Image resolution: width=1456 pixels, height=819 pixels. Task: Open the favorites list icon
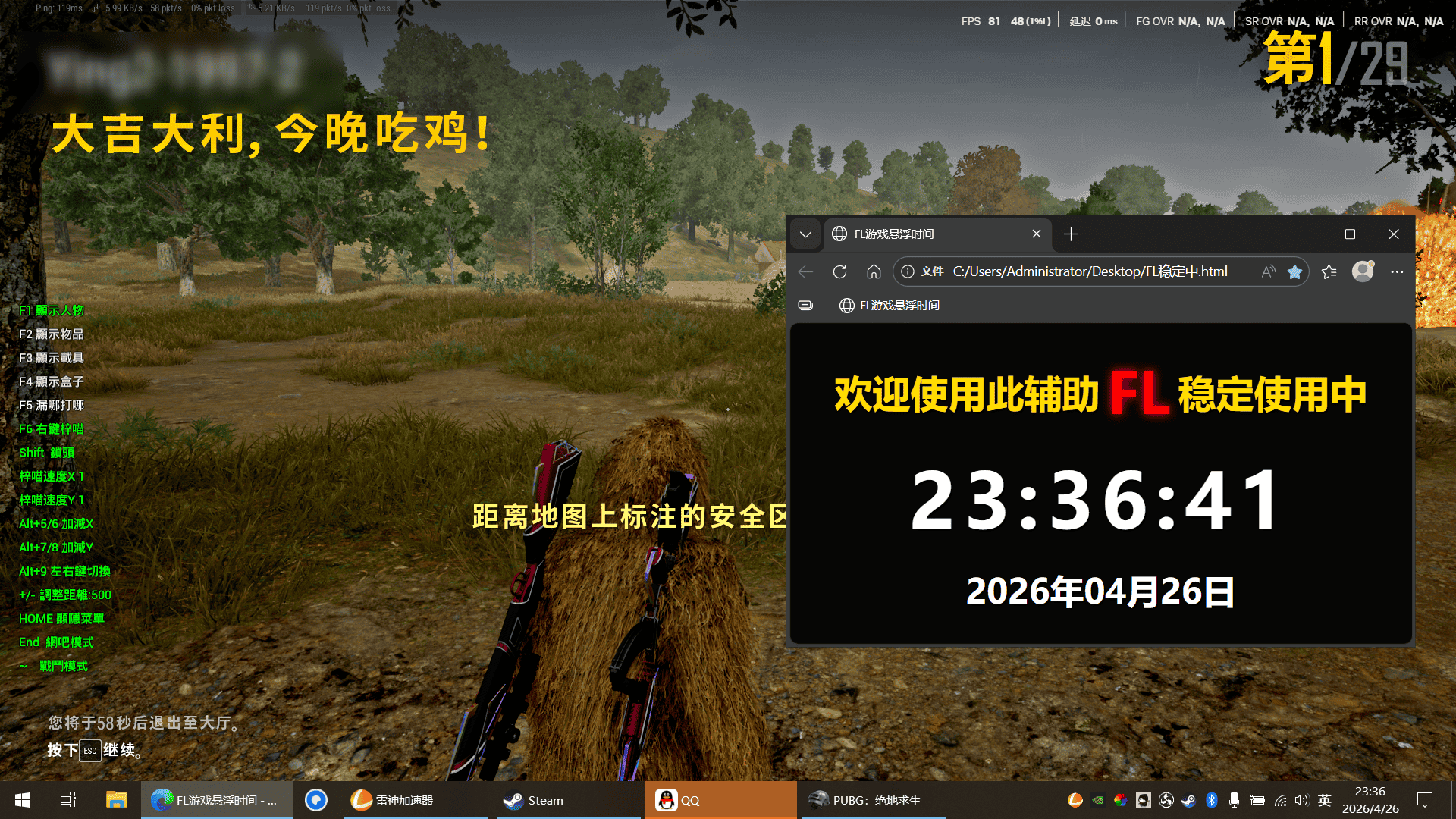click(1329, 271)
